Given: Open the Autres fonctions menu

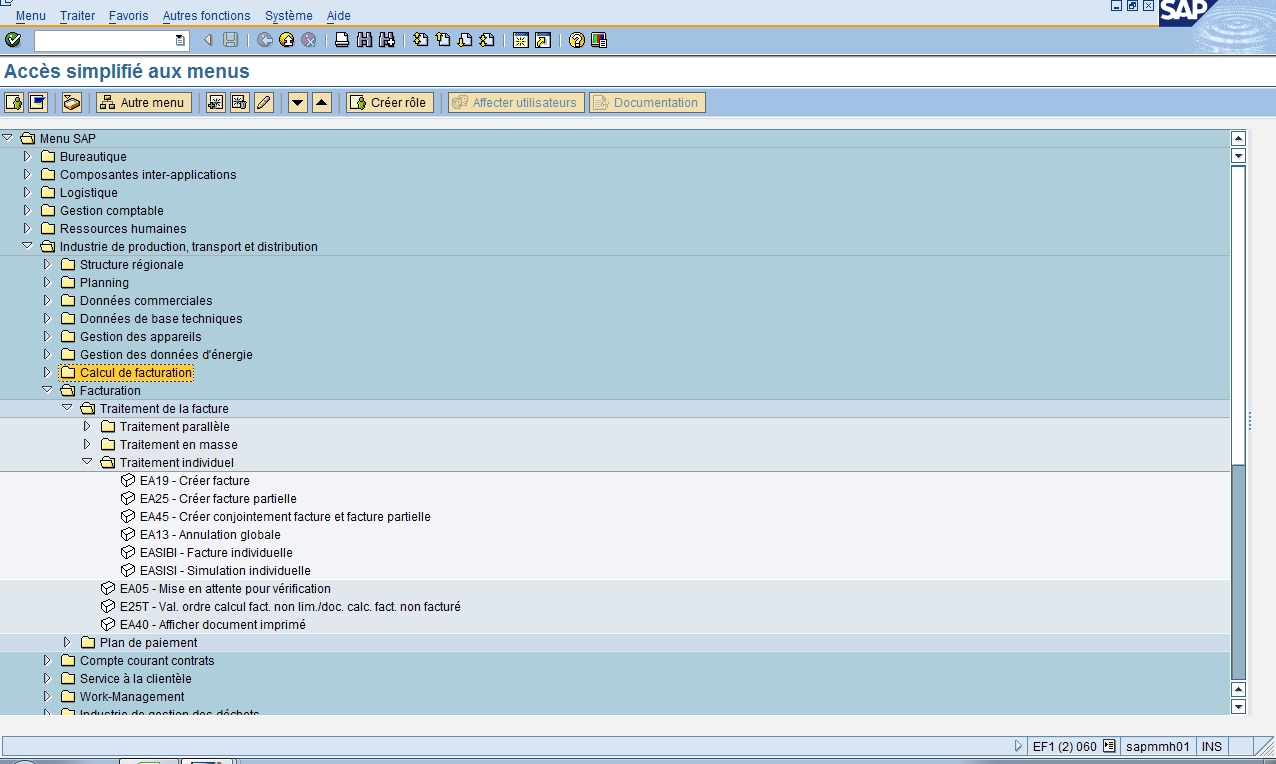Looking at the screenshot, I should click(x=206, y=16).
